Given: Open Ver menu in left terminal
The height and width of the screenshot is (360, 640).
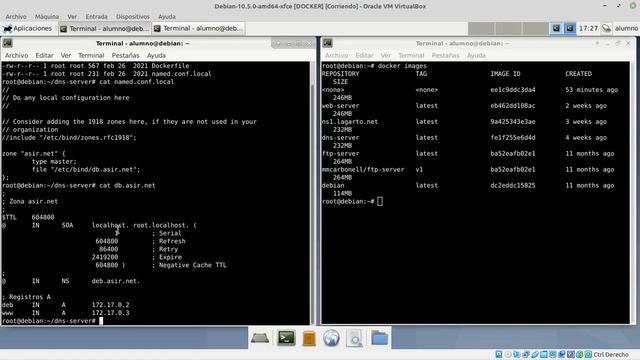Looking at the screenshot, I should [x=66, y=56].
